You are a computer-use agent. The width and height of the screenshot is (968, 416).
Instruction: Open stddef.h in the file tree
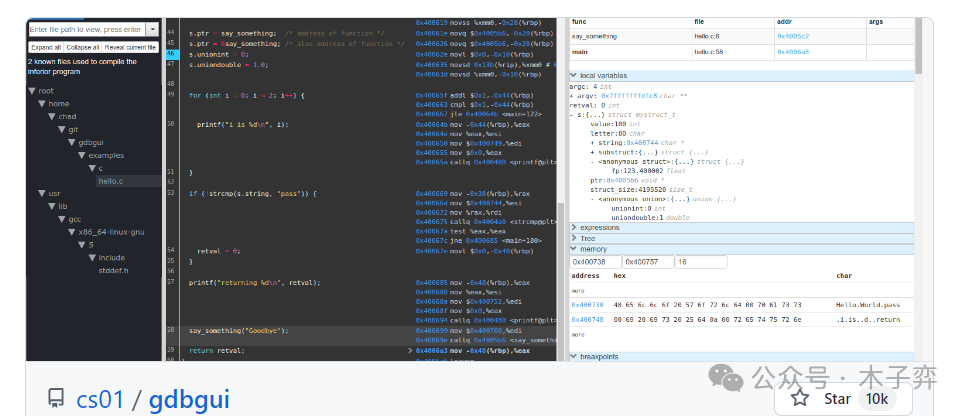click(114, 271)
